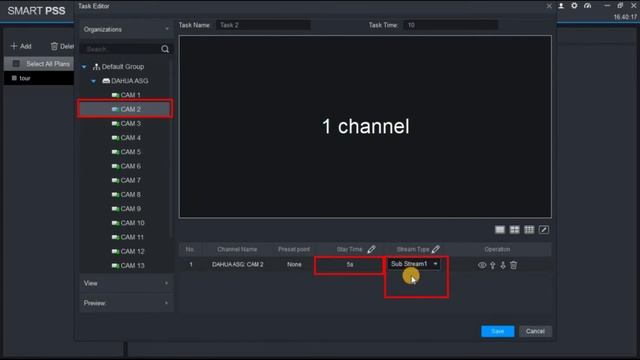Viewport: 640px width, 360px height.
Task: Tick the tour plan checkbox
Action: coord(14,78)
